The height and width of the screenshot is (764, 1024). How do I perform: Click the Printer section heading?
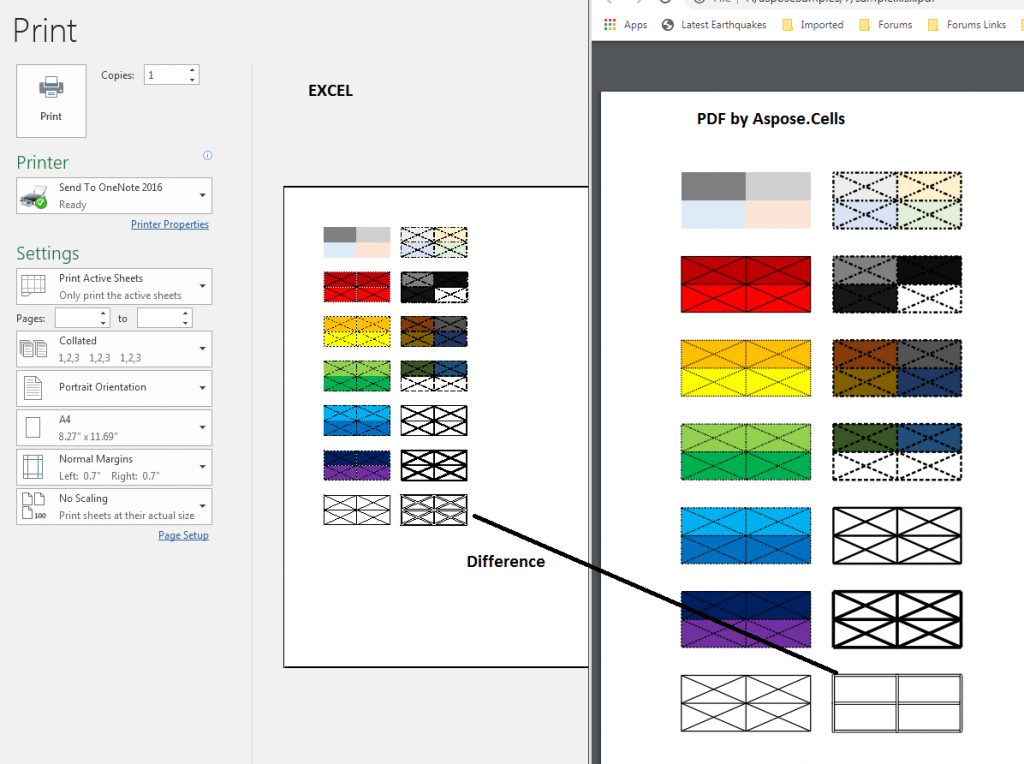(x=42, y=162)
